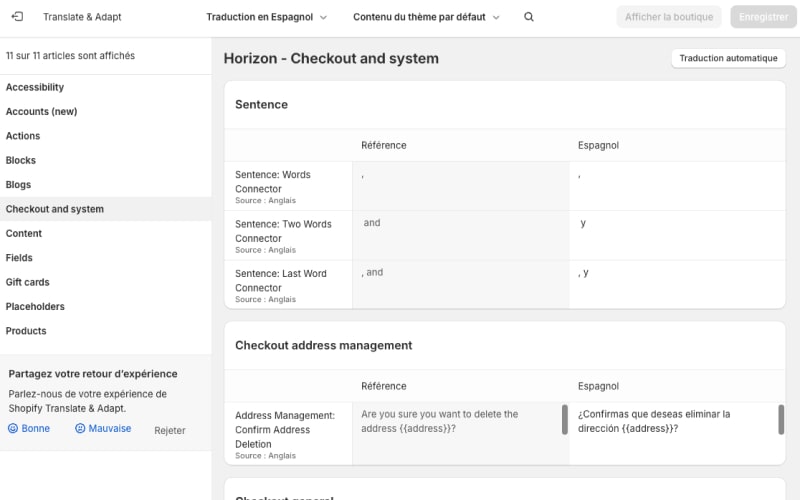The image size is (800, 500).
Task: Select Placeholders from the sidebar list
Action: coord(35,307)
